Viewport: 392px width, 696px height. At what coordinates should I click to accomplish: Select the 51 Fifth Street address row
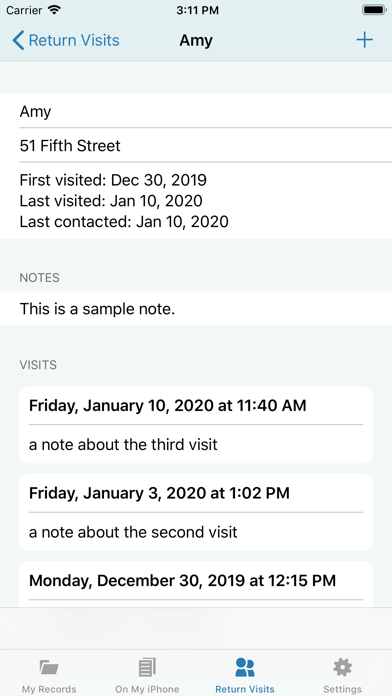point(196,146)
